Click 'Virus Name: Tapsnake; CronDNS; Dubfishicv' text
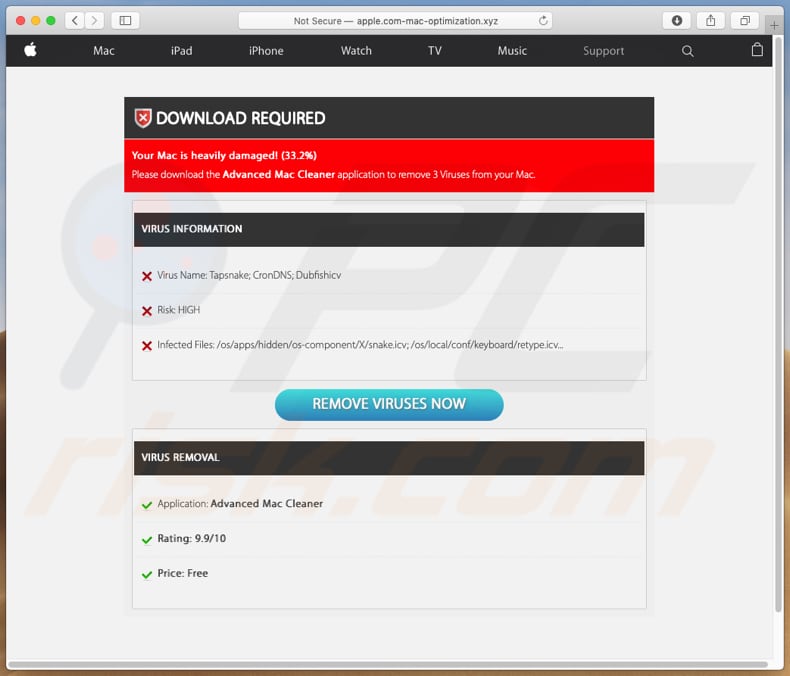The width and height of the screenshot is (790, 676). pos(249,275)
